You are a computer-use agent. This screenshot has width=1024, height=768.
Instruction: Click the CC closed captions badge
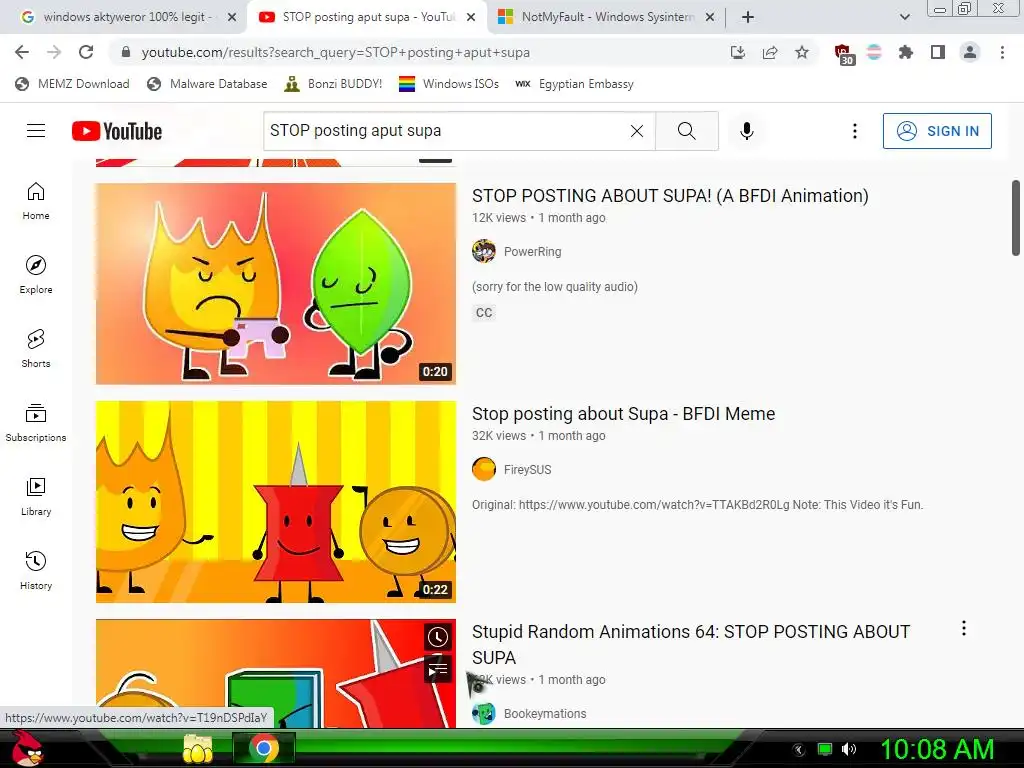point(484,313)
